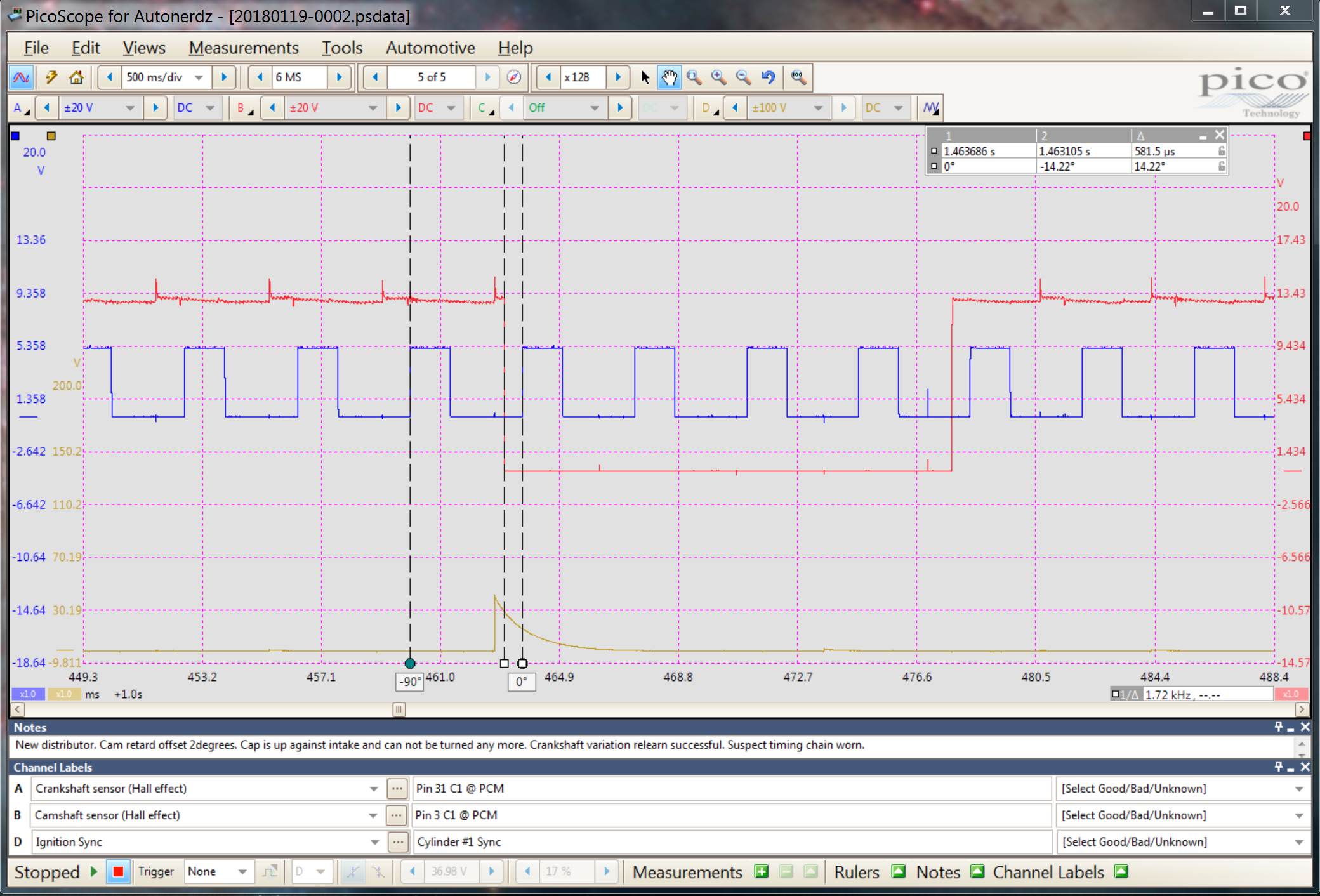Grab the 0° phase ruler handle
The width and height of the screenshot is (1320, 896).
click(x=522, y=663)
